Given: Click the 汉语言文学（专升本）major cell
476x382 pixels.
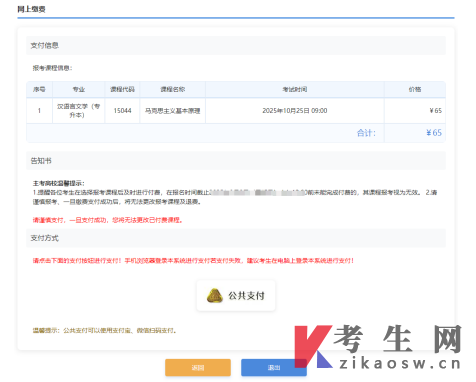Looking at the screenshot, I should click(79, 111).
